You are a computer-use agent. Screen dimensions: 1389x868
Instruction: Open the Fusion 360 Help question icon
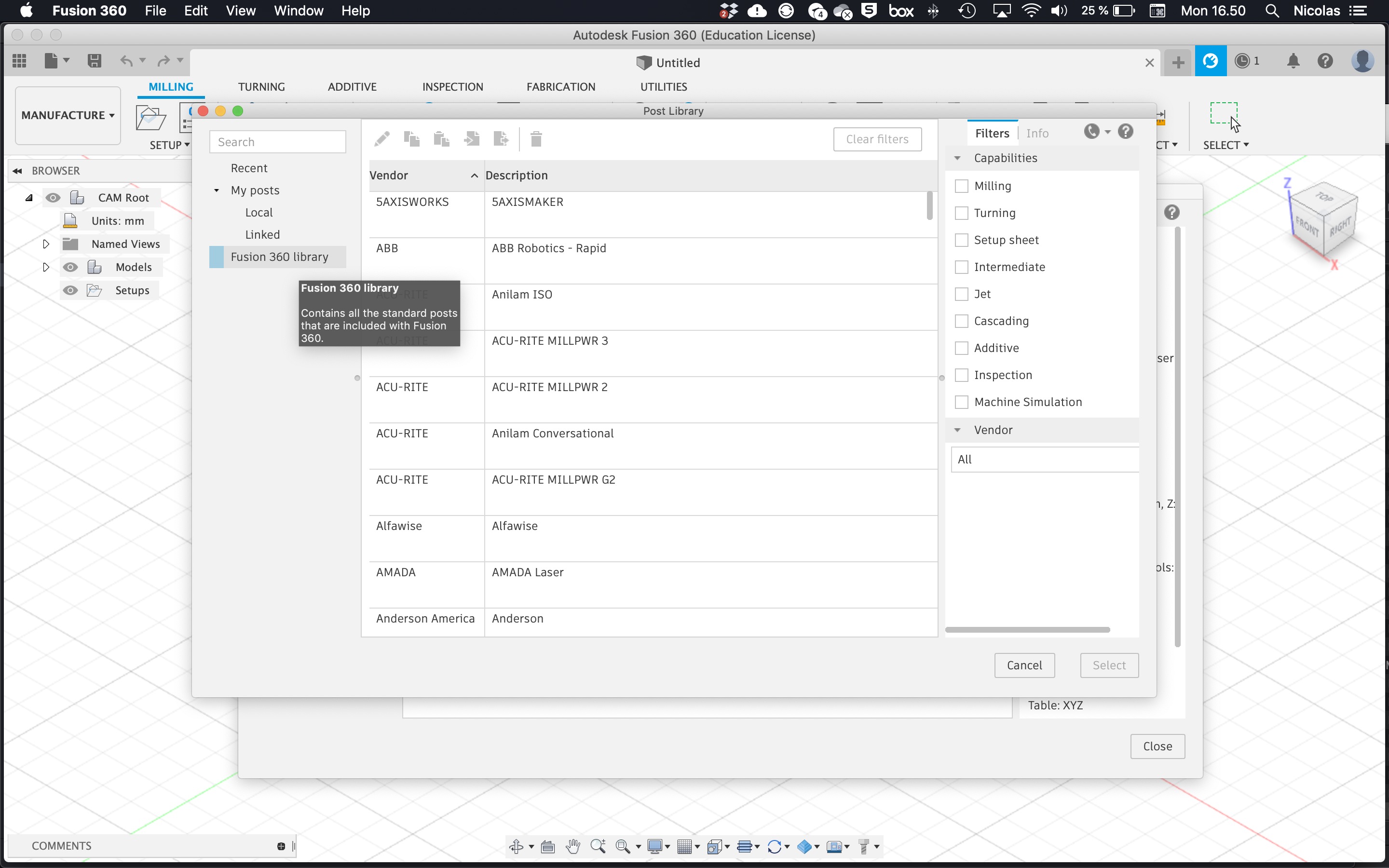pos(1325,61)
